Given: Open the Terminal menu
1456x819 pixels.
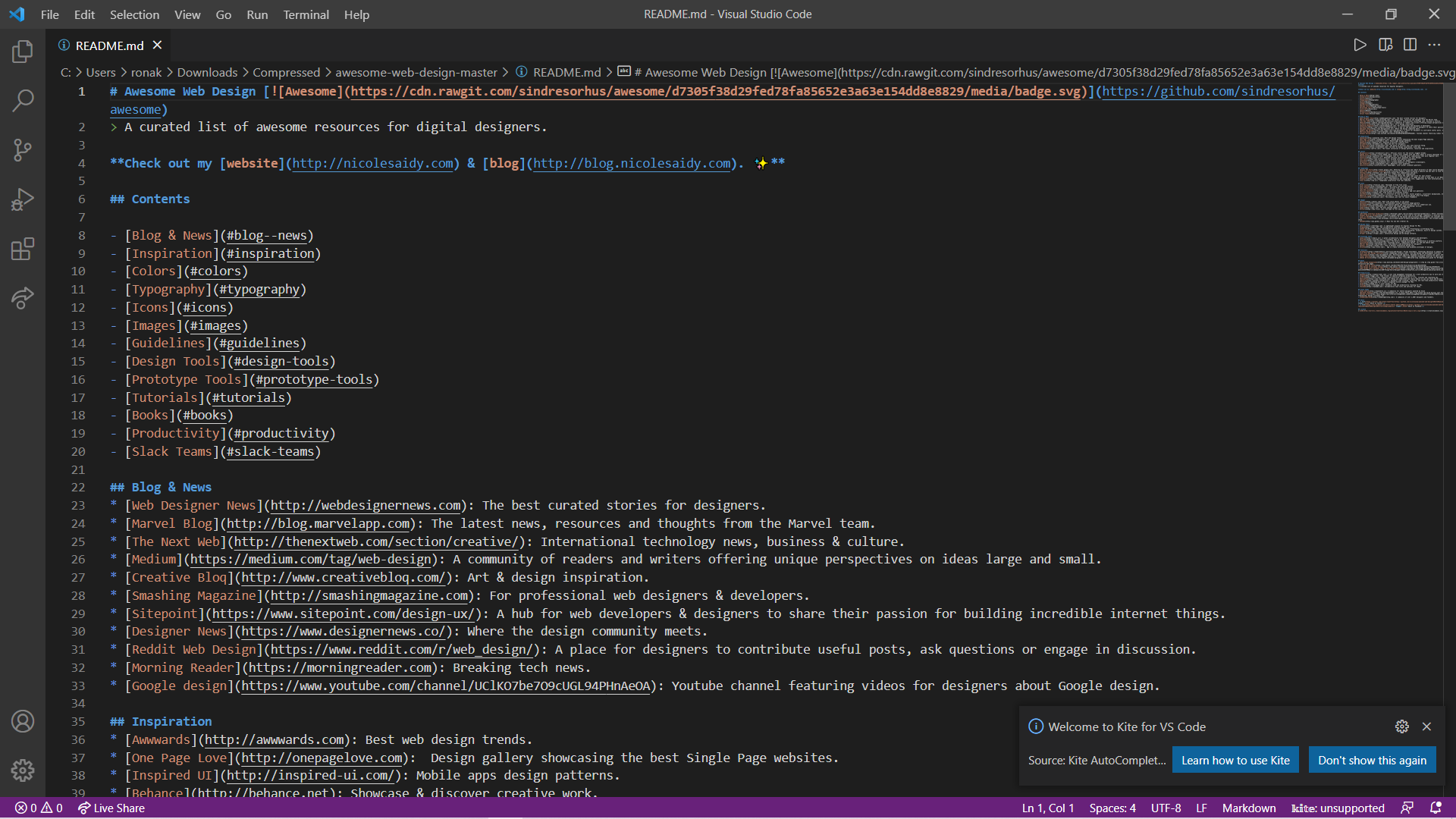Looking at the screenshot, I should pyautogui.click(x=306, y=14).
